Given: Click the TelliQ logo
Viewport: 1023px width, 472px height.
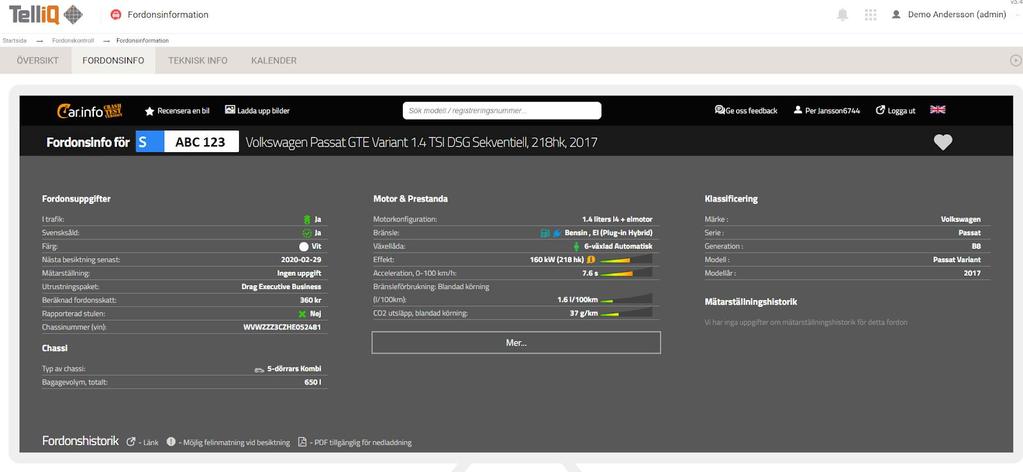Looking at the screenshot, I should (x=45, y=14).
